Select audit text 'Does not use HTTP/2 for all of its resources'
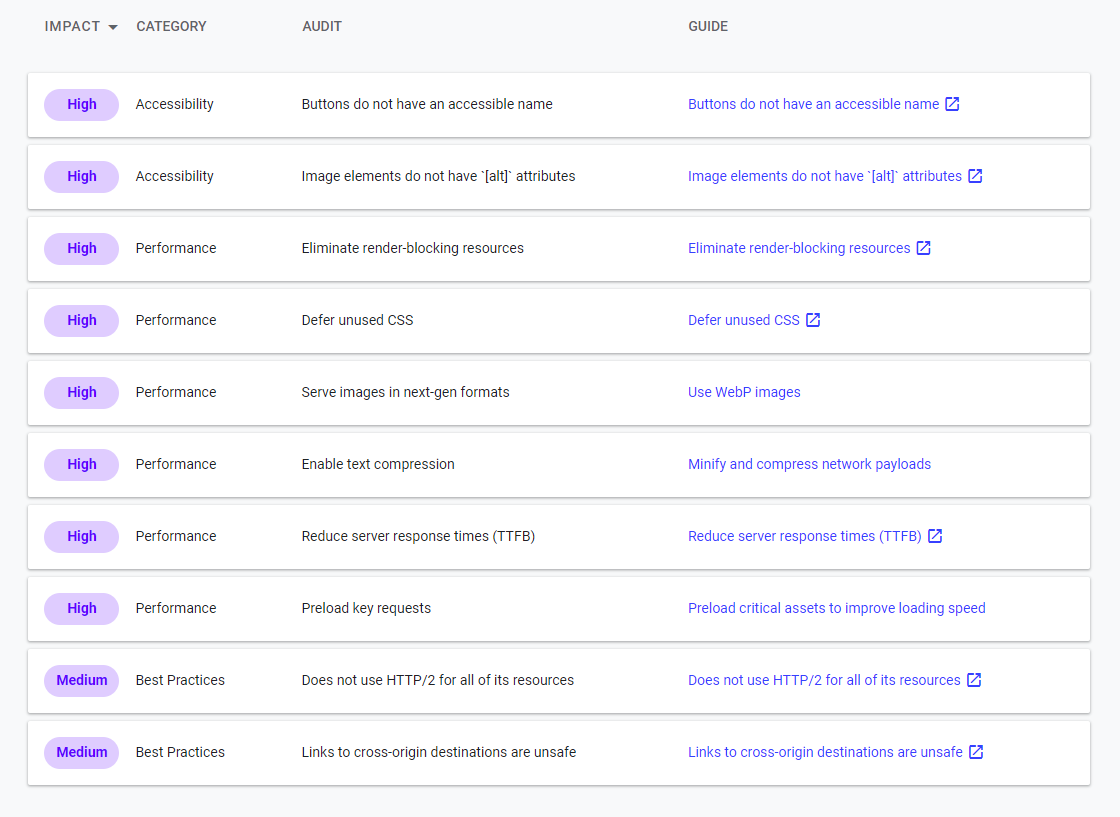The height and width of the screenshot is (817, 1120). point(438,680)
